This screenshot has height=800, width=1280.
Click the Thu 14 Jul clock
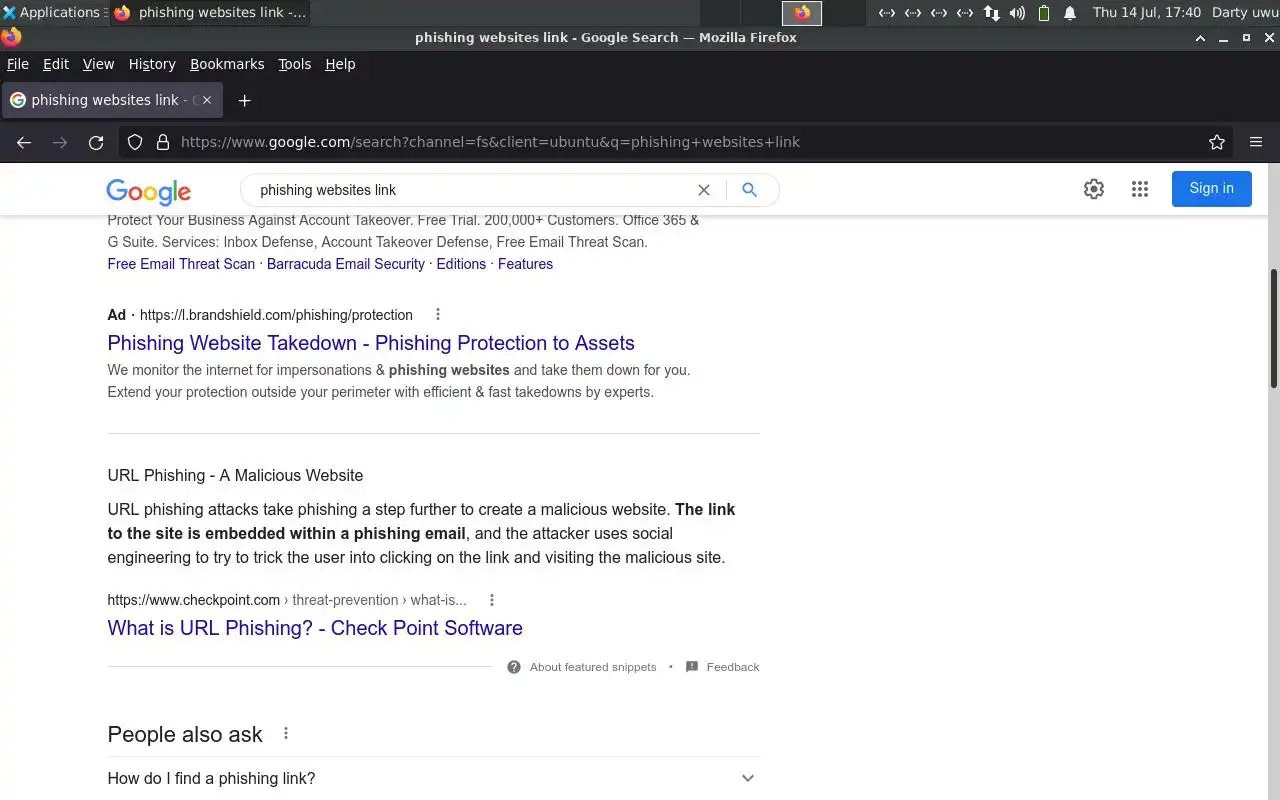[1147, 13]
